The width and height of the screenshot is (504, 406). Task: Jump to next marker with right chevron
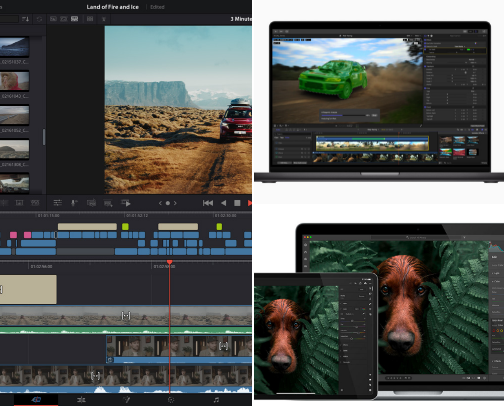click(x=175, y=203)
